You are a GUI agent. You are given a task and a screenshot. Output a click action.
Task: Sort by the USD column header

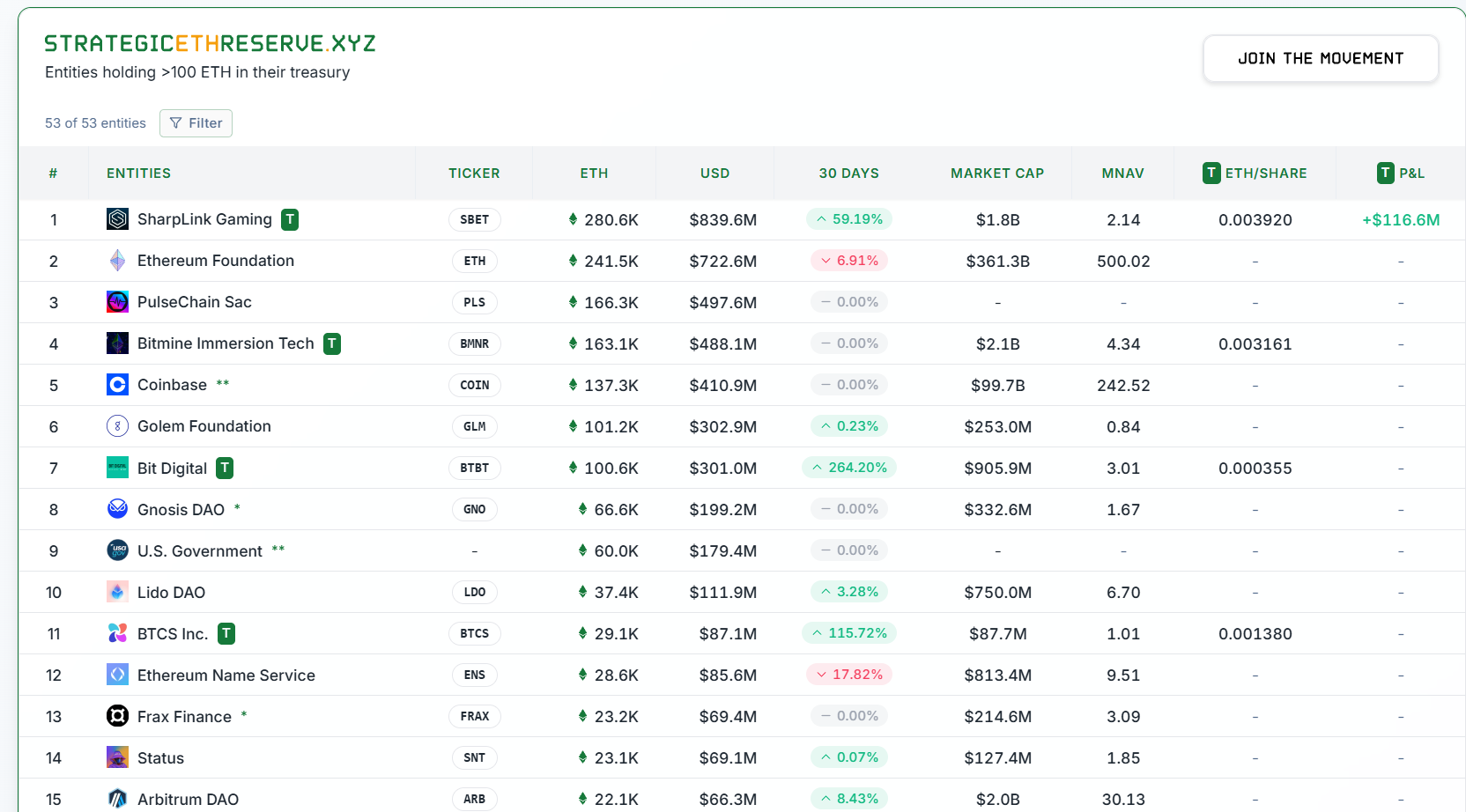[714, 173]
